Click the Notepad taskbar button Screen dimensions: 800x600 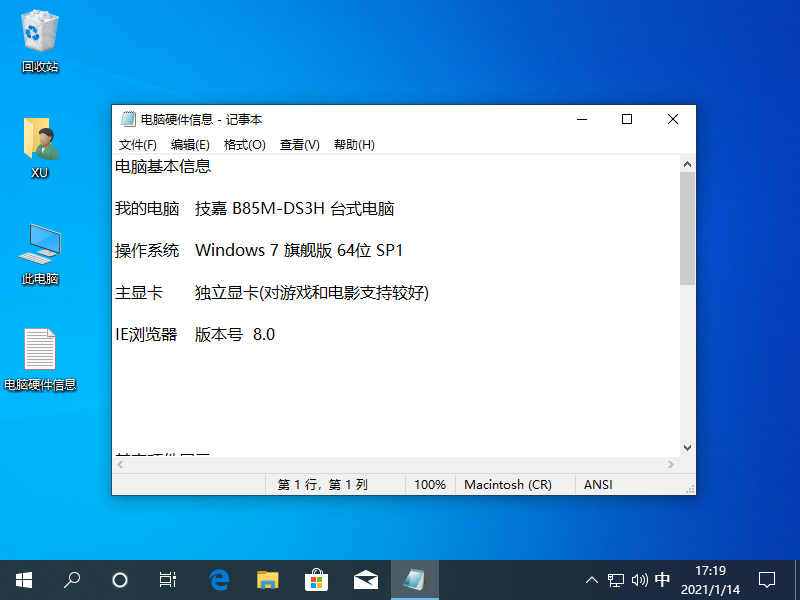tap(414, 579)
